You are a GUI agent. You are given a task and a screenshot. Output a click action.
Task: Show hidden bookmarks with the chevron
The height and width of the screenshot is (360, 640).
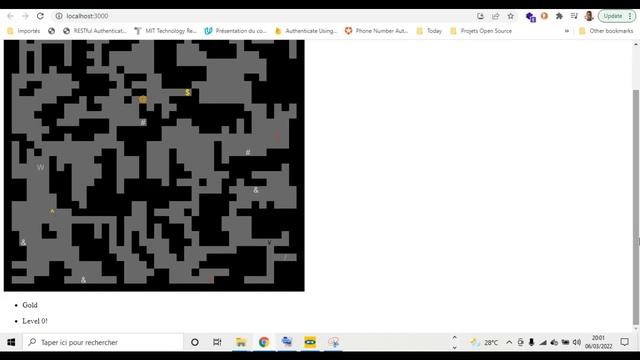(x=567, y=31)
